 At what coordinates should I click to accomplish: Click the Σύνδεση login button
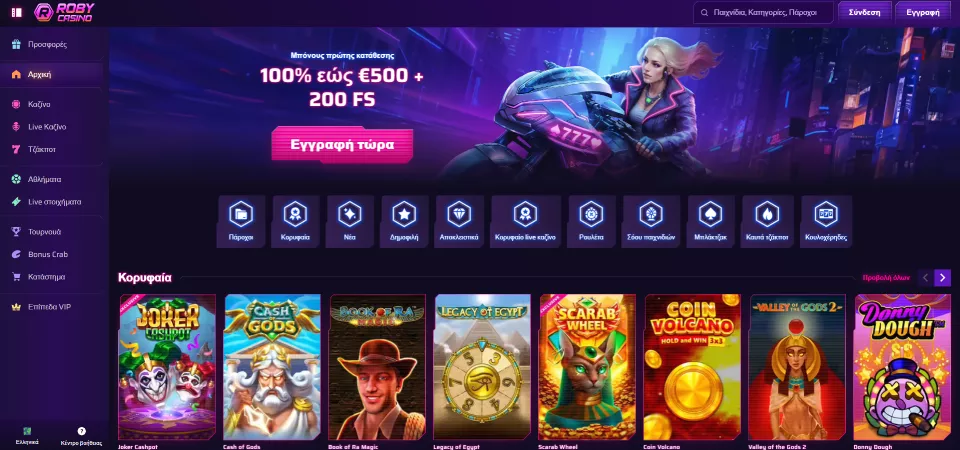coord(864,12)
